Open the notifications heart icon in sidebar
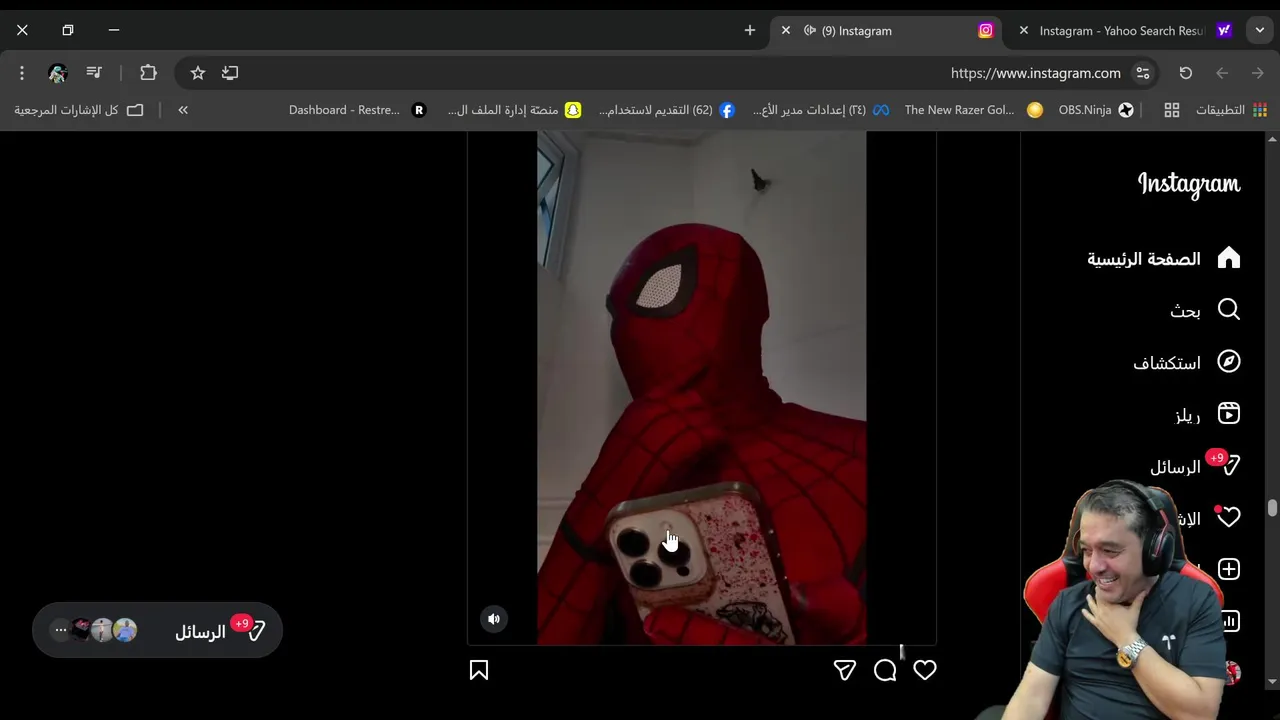This screenshot has width=1280, height=720. click(x=1229, y=517)
